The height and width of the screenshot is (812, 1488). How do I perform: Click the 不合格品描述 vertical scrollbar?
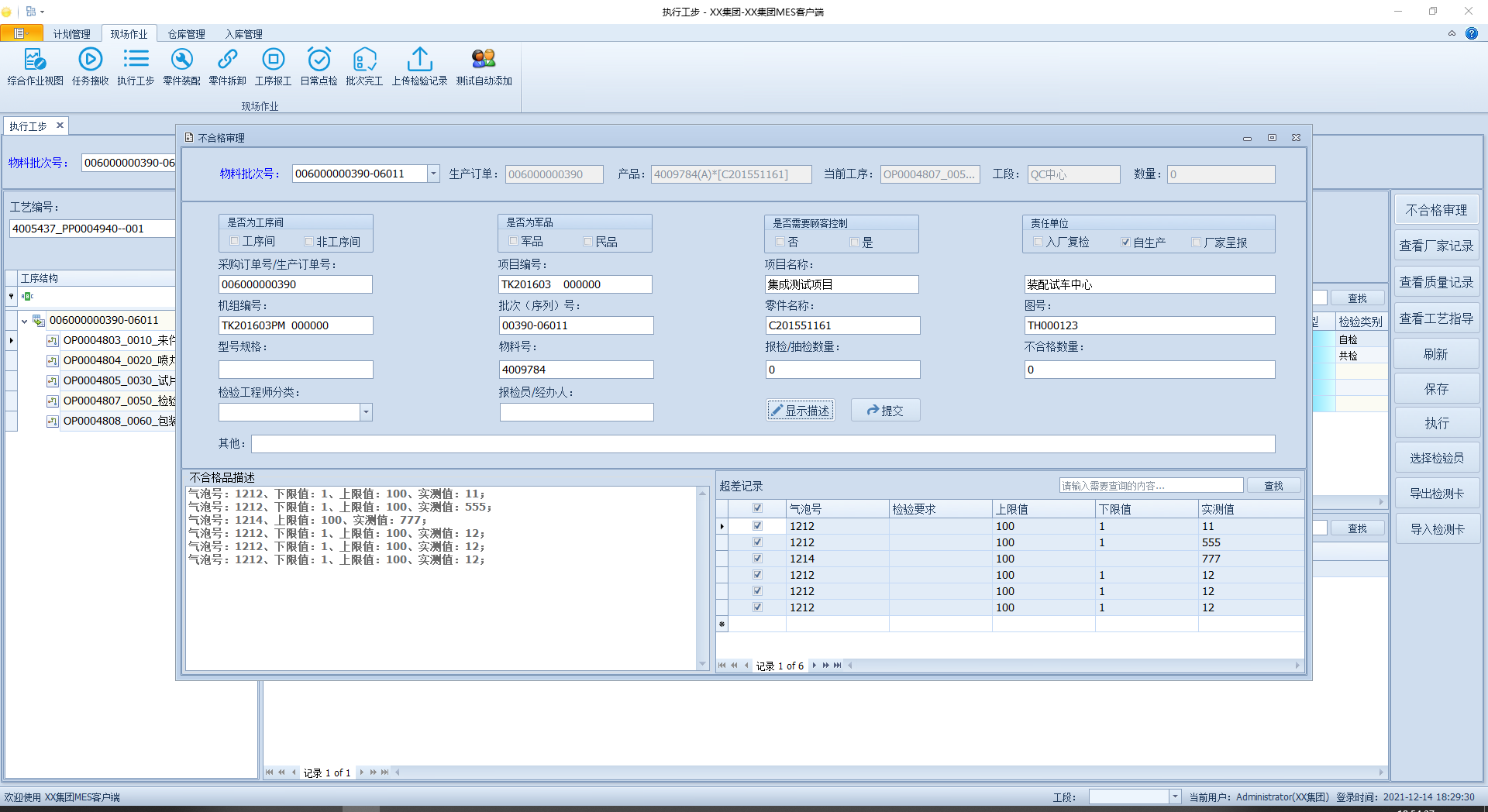pos(702,578)
